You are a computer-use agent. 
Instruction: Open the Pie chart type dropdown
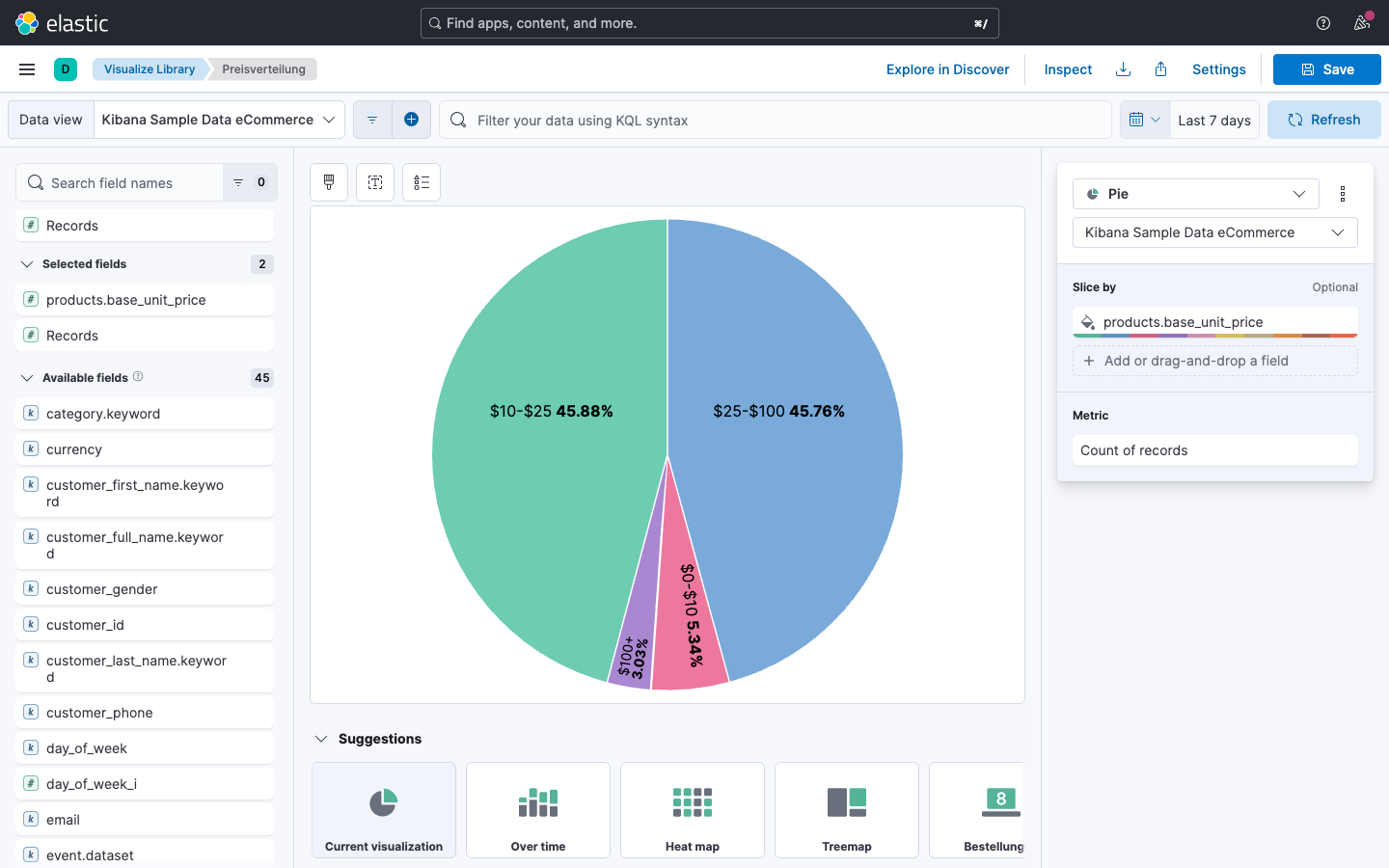click(1195, 194)
